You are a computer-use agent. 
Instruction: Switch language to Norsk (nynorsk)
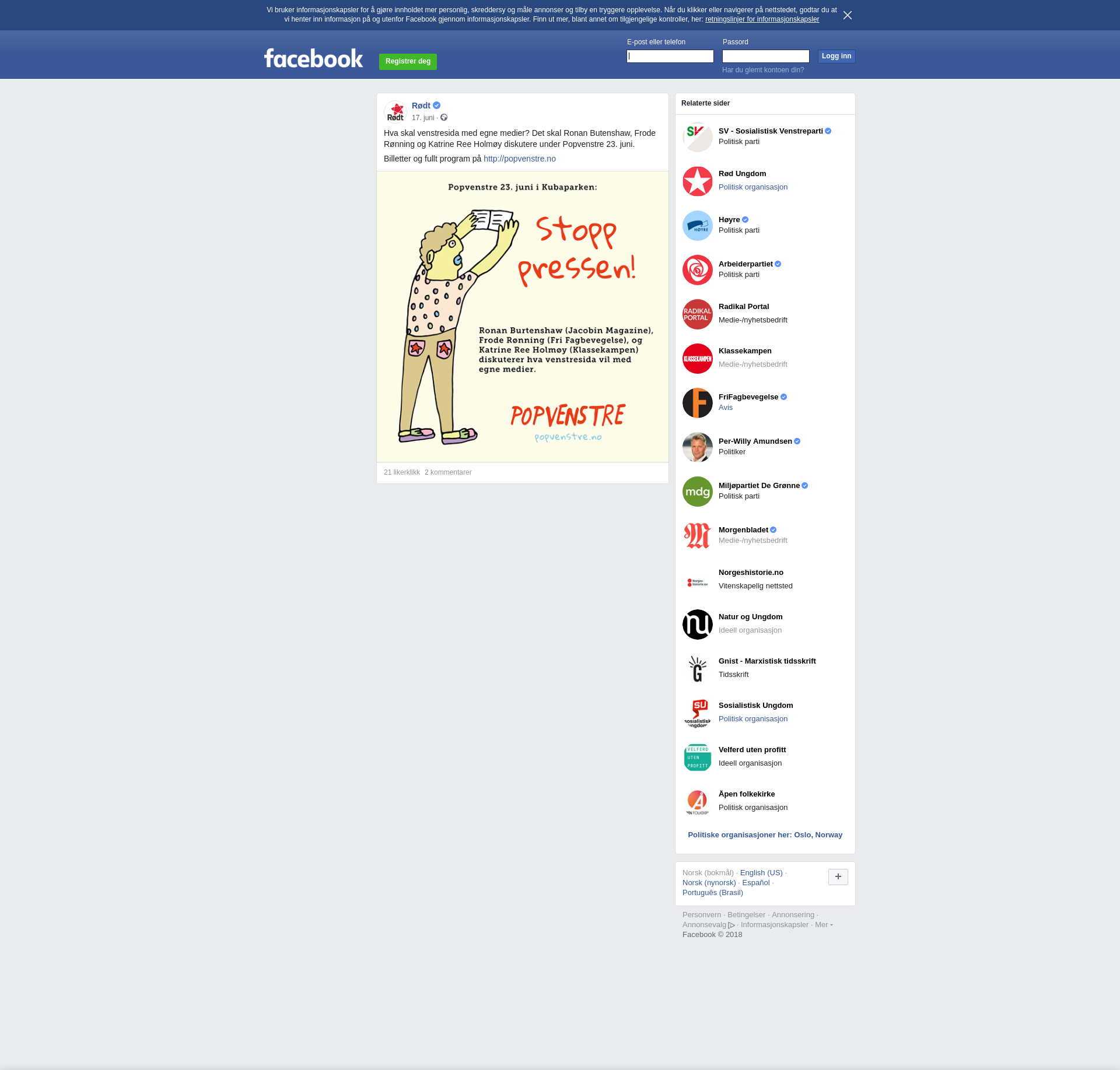point(709,883)
